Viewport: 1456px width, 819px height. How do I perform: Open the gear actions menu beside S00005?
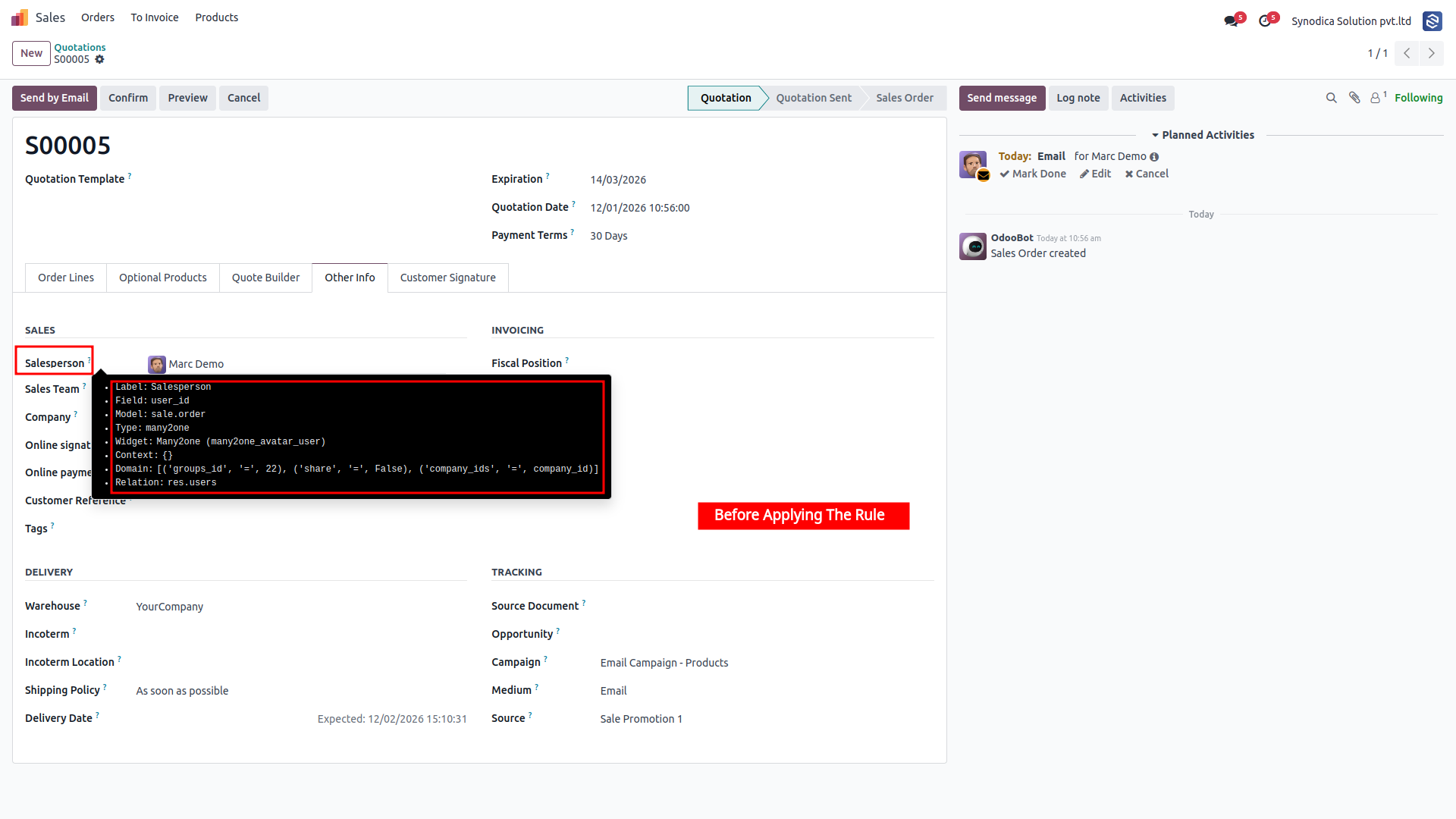(99, 59)
